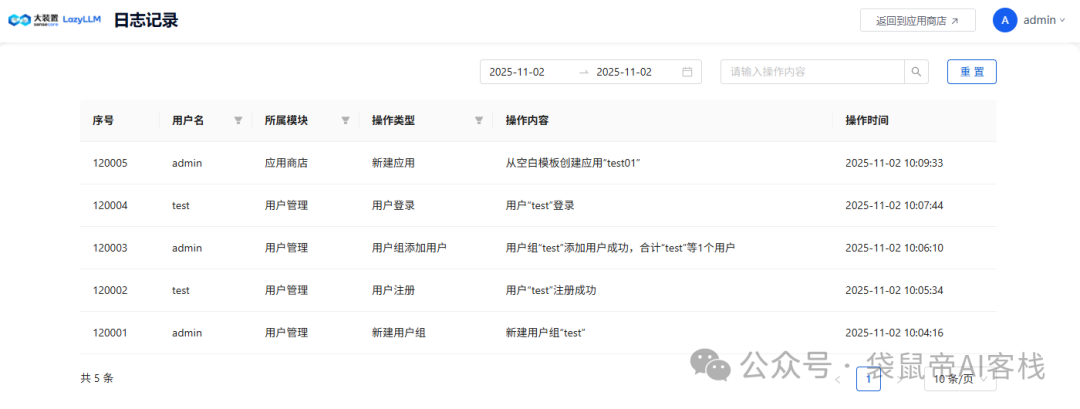
Task: Click the search magnifier icon
Action: (916, 72)
